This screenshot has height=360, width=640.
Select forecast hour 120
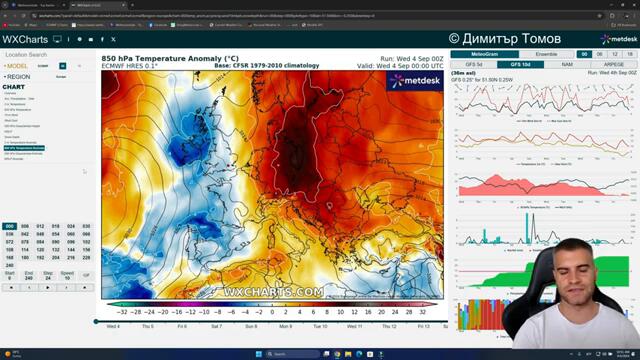click(40, 250)
